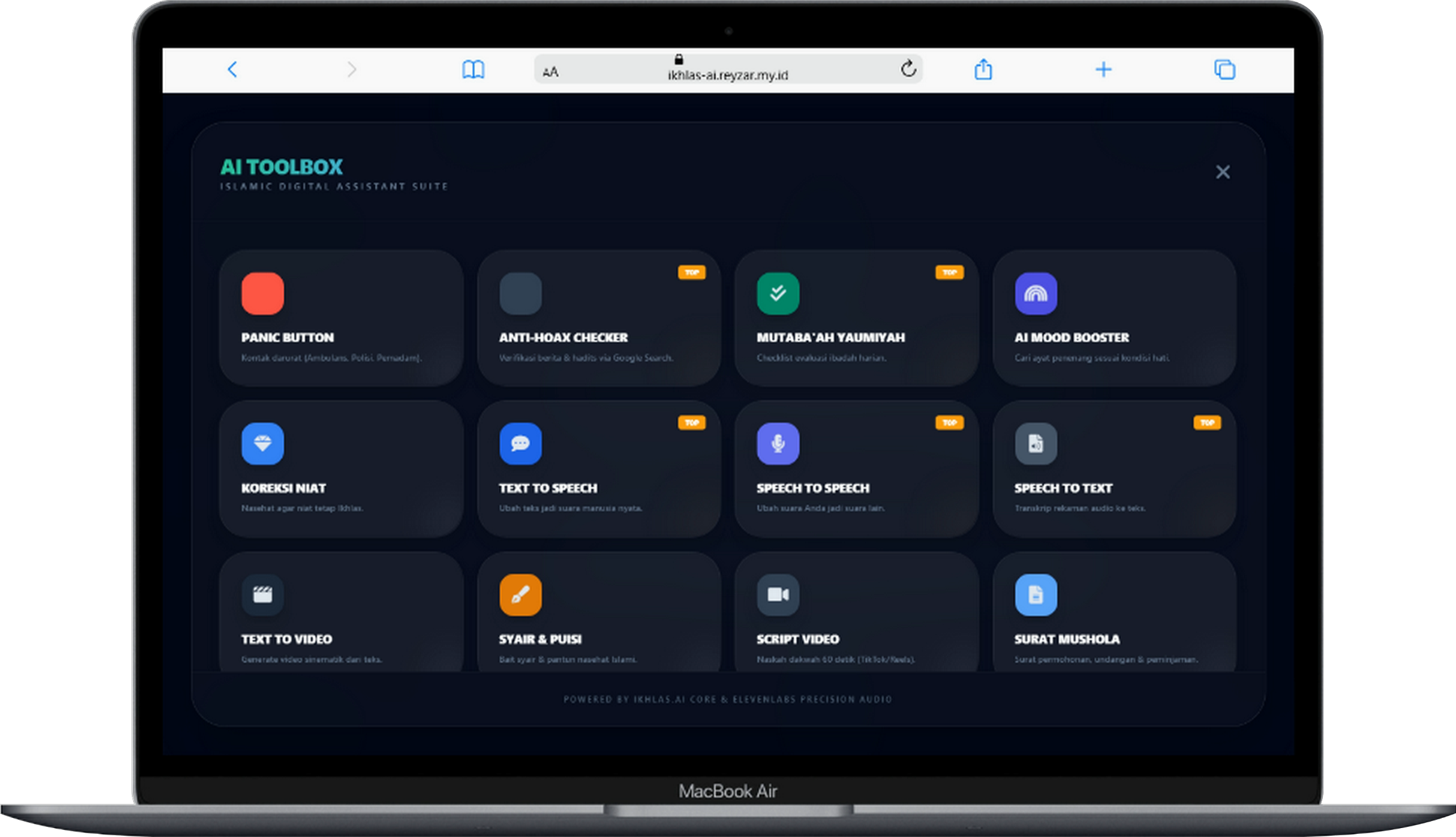Viewport: 1456px width, 837px height.
Task: Open the Anti-Hoax Checker card title
Action: 563,338
